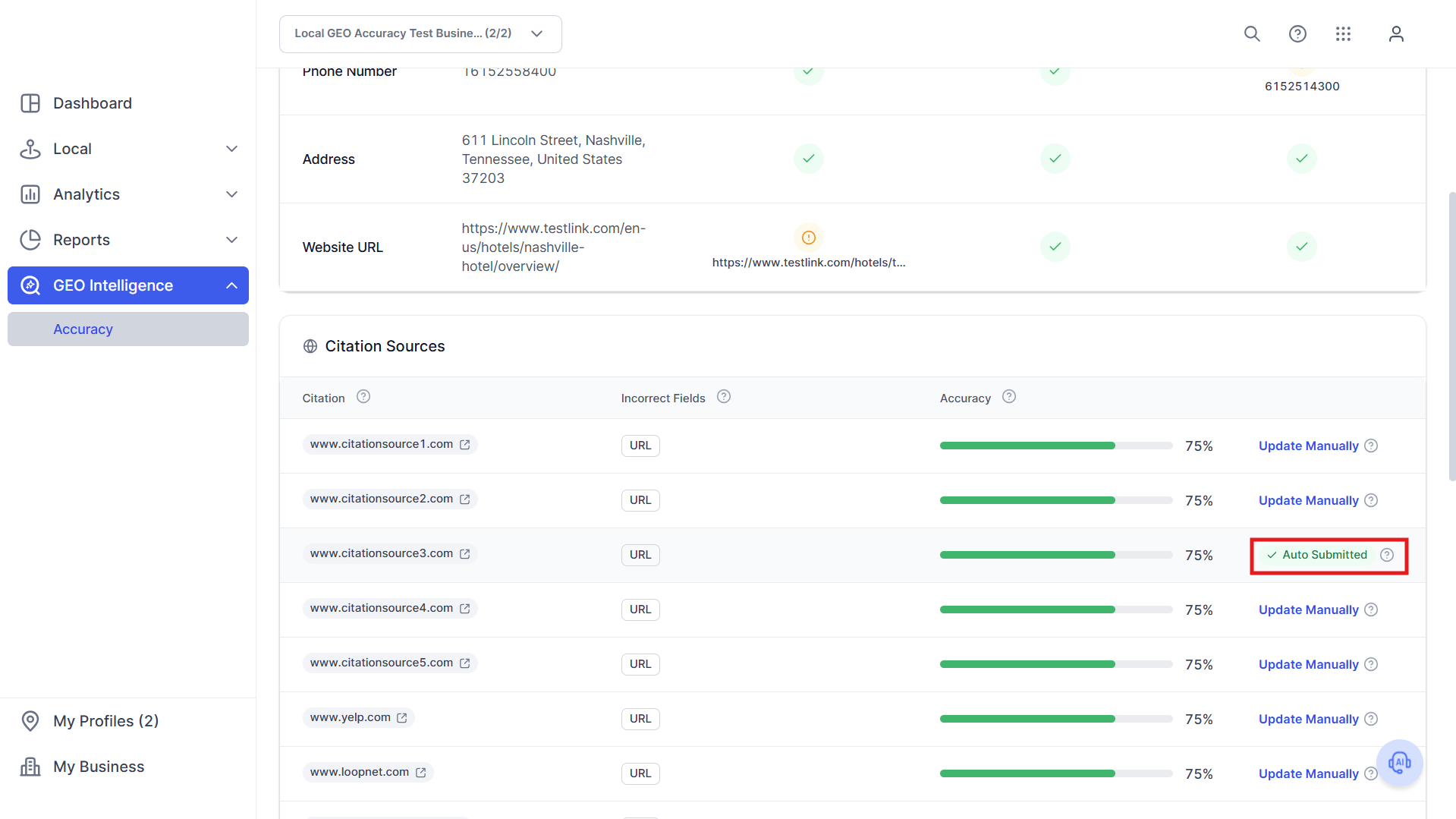1456x819 pixels.
Task: Open external link icon for www.yelp.com
Action: click(x=402, y=718)
